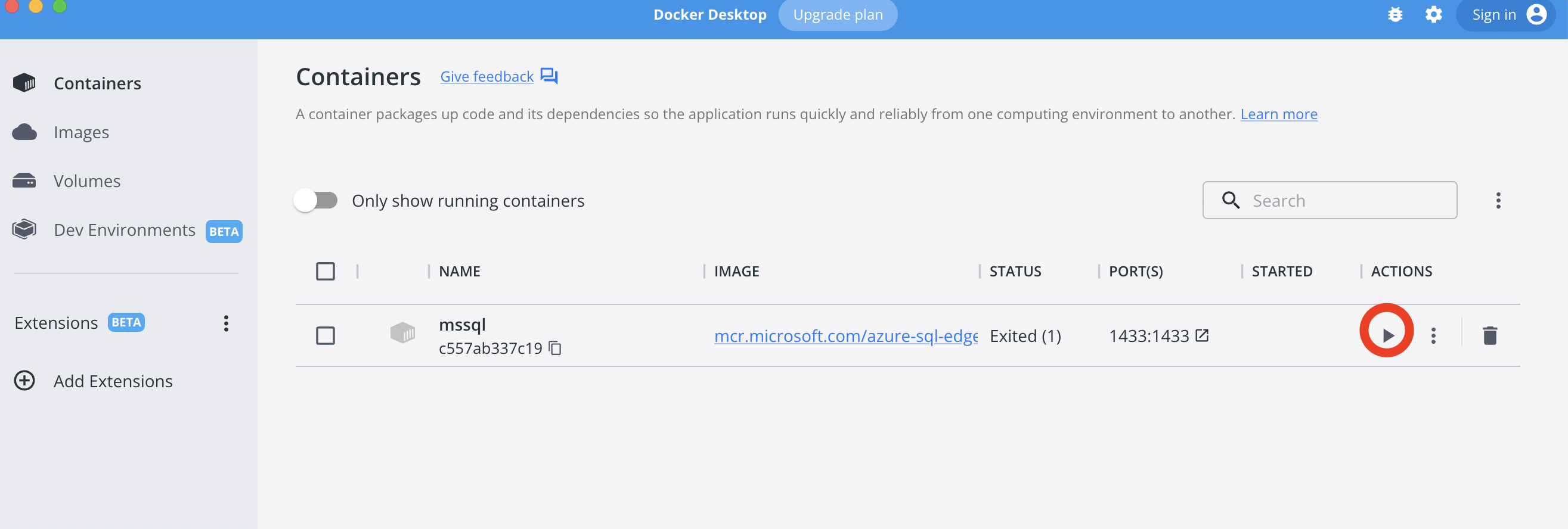Copy container ID c557ab337c19

(x=554, y=348)
